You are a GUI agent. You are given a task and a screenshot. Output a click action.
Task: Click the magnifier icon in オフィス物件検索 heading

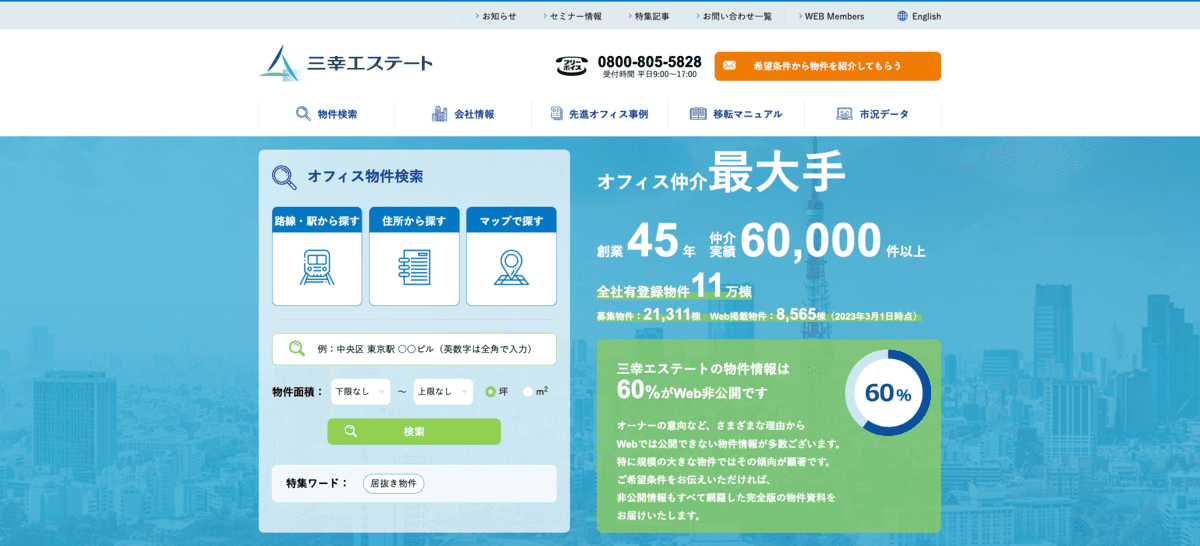[x=284, y=177]
